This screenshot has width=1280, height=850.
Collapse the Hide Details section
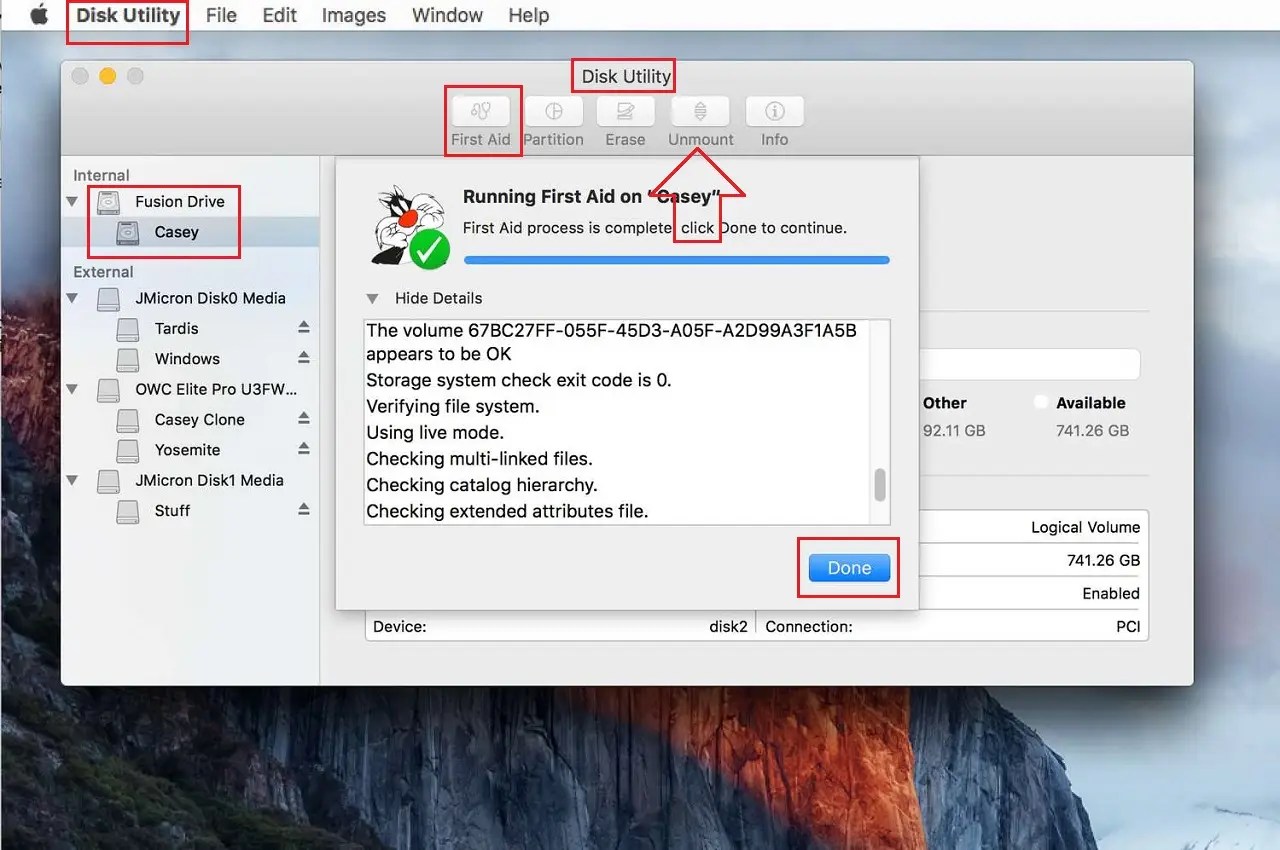(x=374, y=298)
